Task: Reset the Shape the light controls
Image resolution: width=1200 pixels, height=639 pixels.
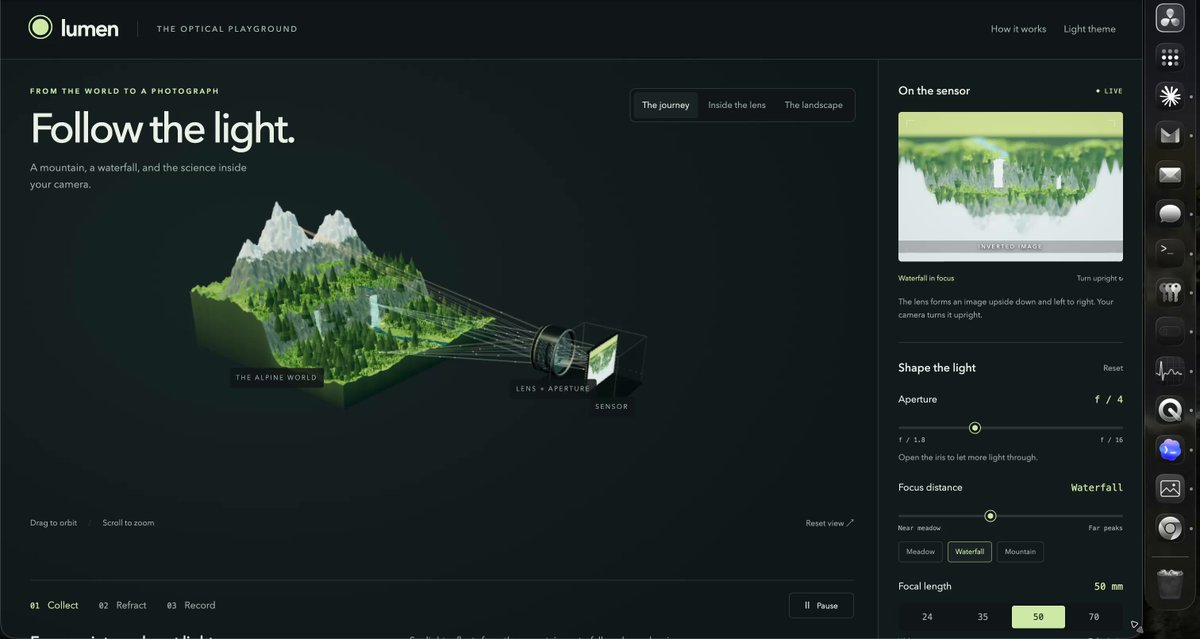Action: 1113,368
